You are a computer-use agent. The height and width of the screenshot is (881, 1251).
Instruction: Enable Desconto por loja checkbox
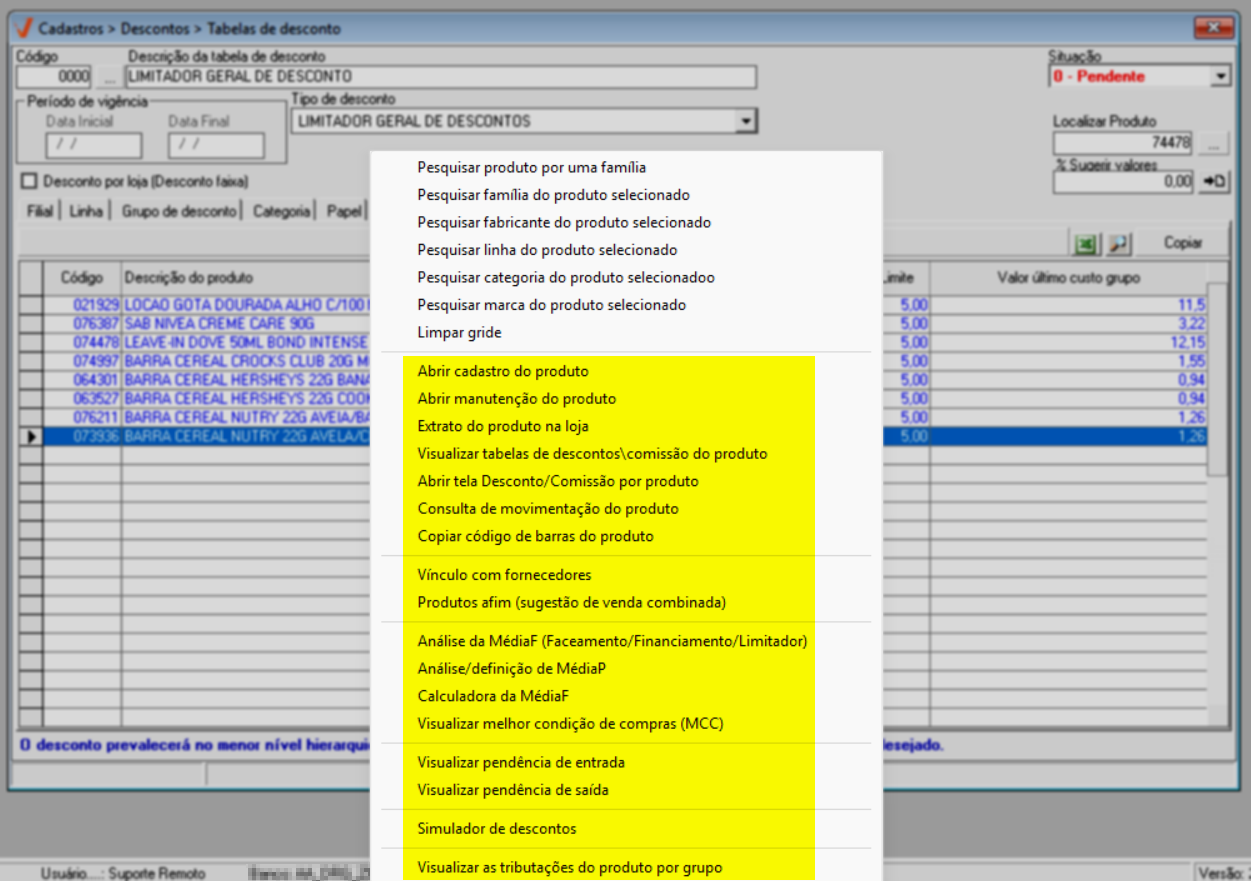click(28, 182)
